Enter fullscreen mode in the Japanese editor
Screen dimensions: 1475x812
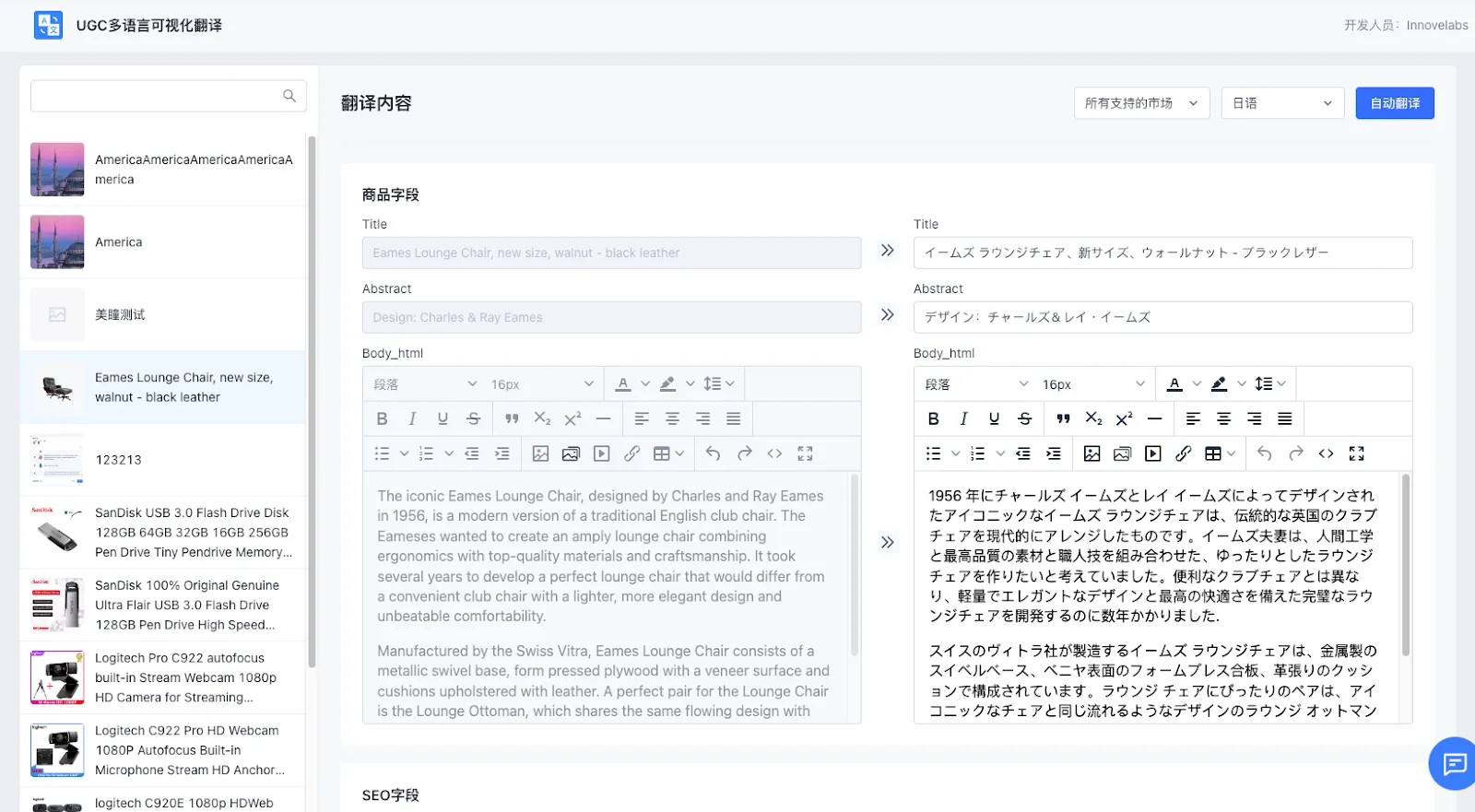tap(1356, 453)
